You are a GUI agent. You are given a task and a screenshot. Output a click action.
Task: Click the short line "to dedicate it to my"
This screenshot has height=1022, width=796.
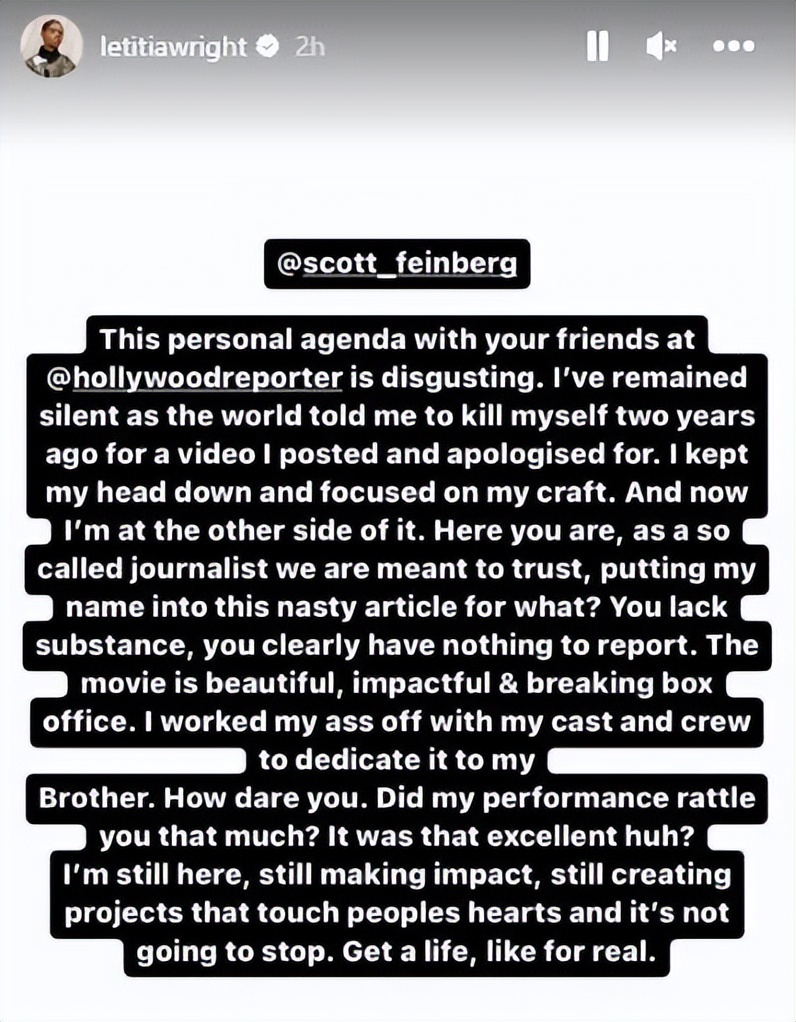click(397, 760)
